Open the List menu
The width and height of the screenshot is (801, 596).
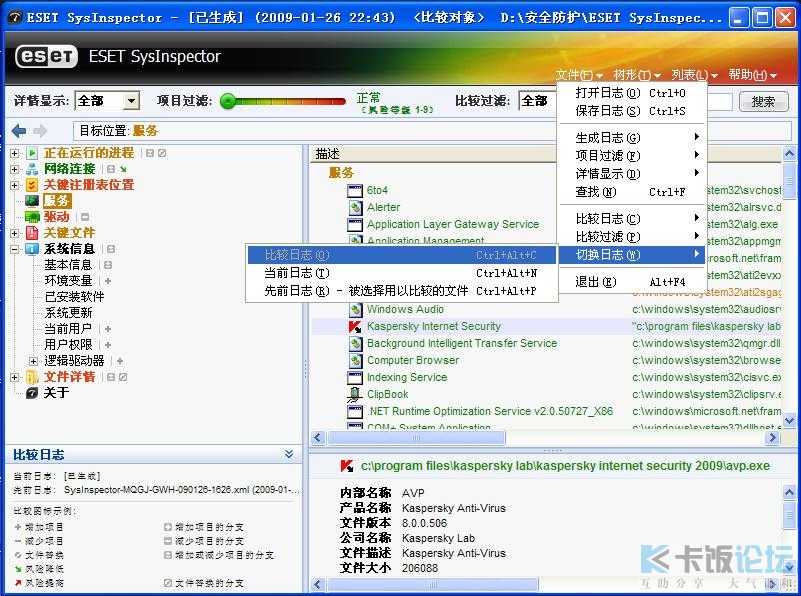[694, 75]
